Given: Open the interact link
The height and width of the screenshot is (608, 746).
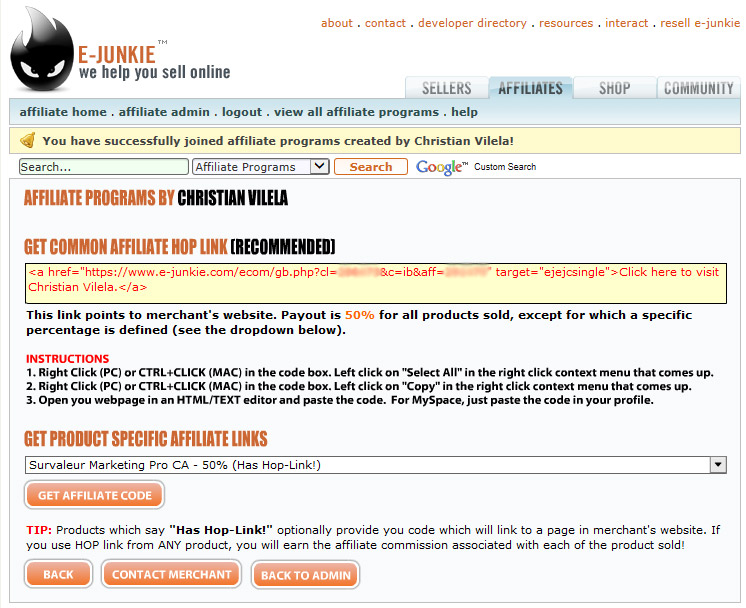Looking at the screenshot, I should 627,23.
